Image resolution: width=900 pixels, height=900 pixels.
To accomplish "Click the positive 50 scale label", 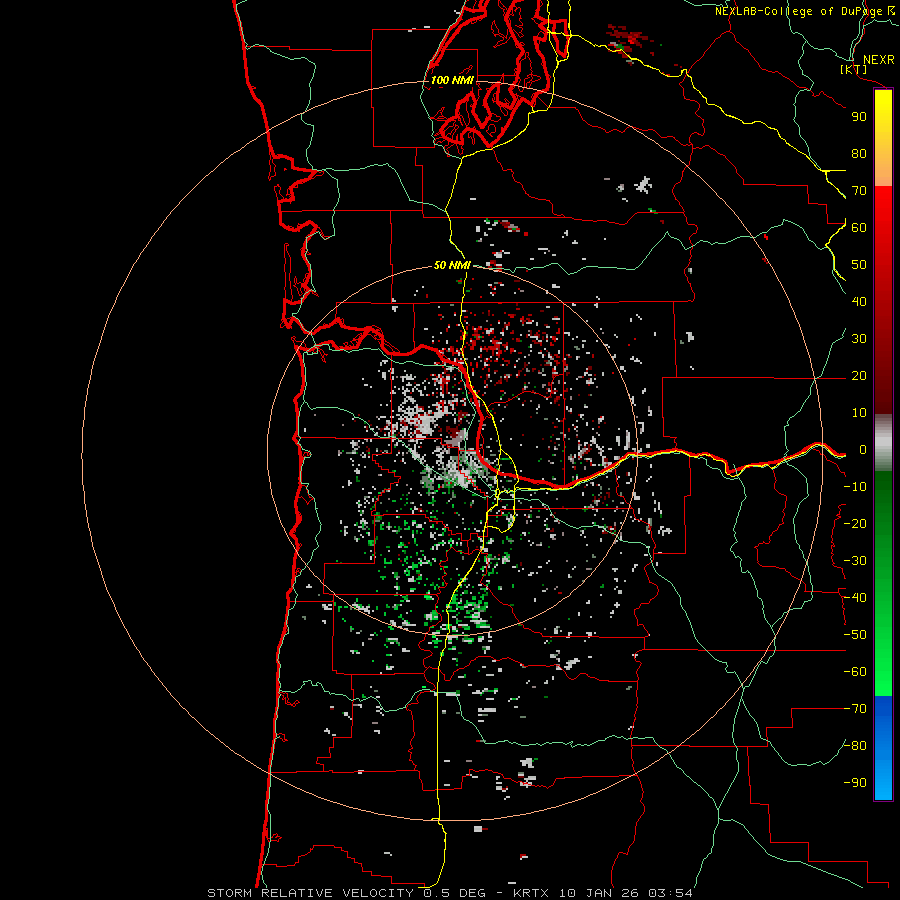I will tap(859, 265).
